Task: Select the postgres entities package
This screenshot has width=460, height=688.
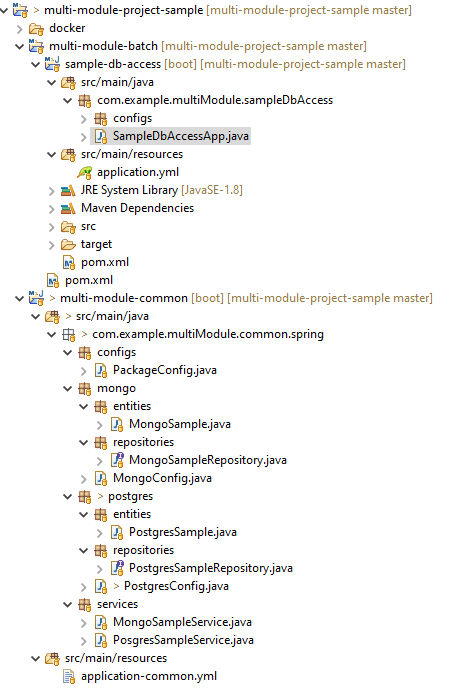Action: tap(132, 514)
